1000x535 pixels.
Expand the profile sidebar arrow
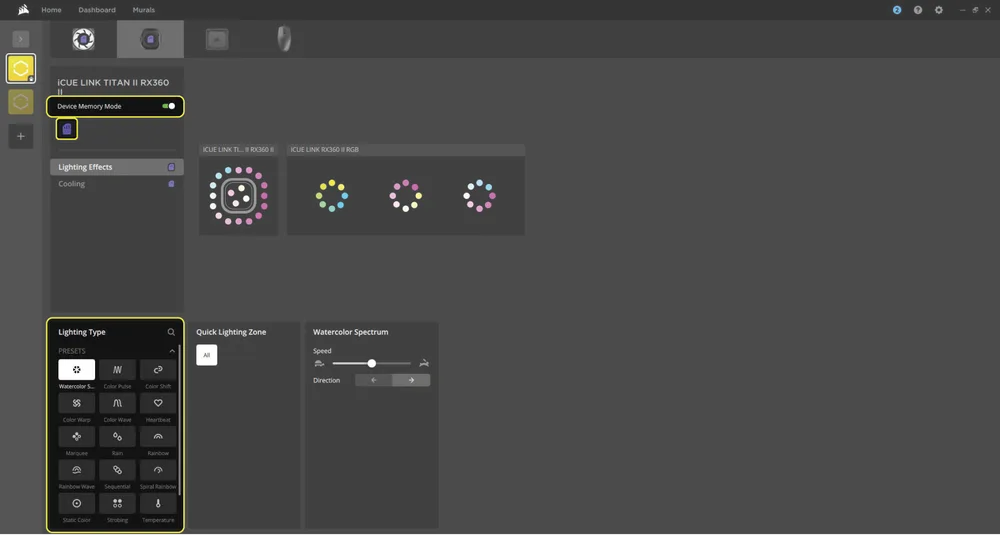pyautogui.click(x=20, y=40)
